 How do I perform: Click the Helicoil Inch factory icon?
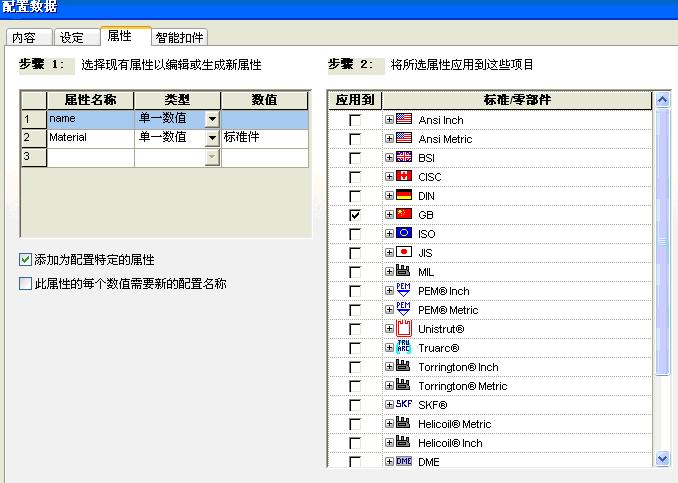(x=403, y=442)
